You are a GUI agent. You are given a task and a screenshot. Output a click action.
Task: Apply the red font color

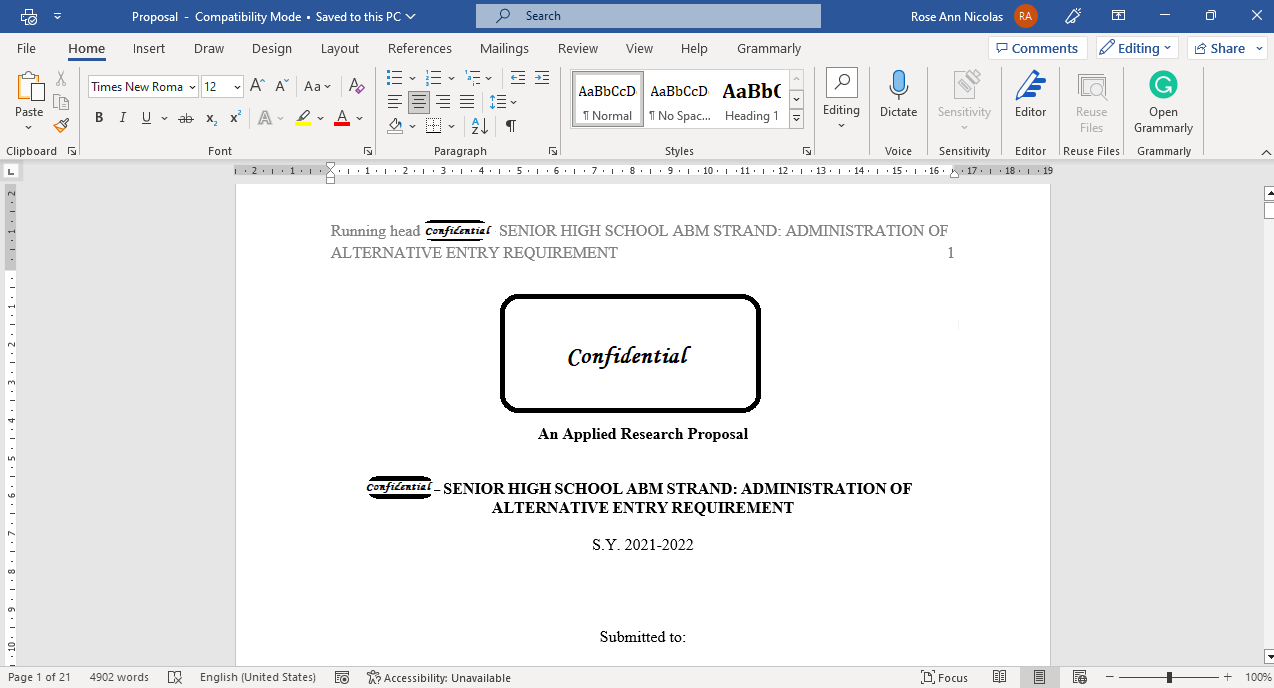tap(342, 118)
